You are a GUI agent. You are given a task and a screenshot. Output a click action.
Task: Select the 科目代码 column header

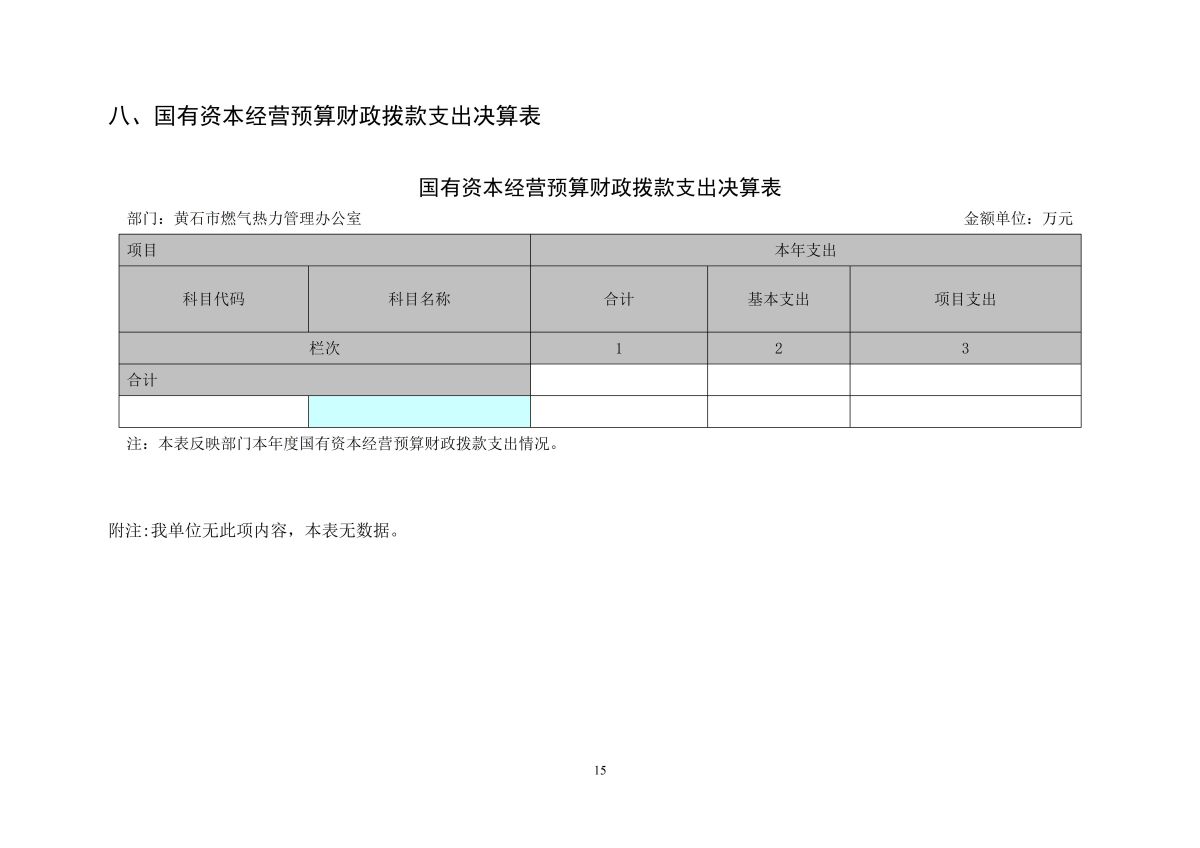[x=213, y=299]
